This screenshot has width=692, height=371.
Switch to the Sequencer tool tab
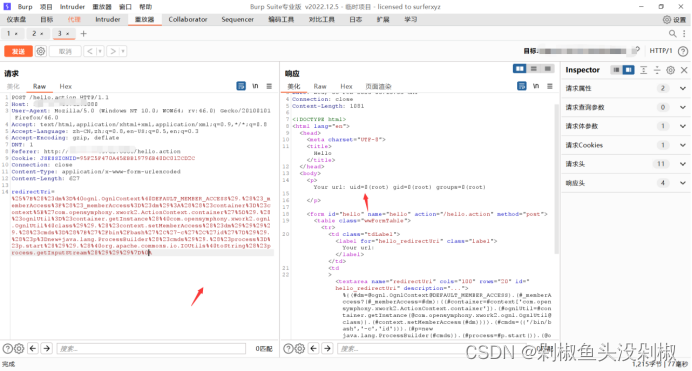click(x=237, y=19)
